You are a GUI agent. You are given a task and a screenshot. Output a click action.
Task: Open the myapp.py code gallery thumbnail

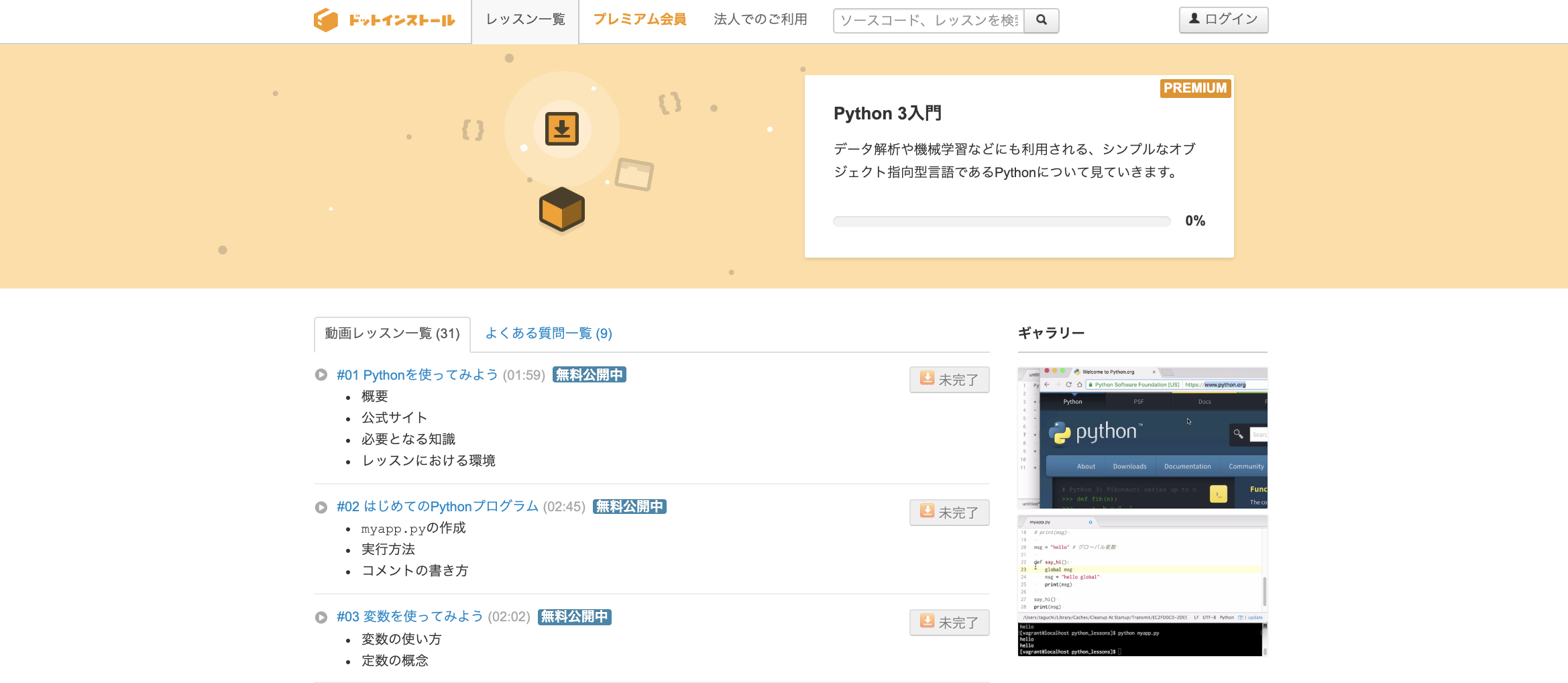pos(1143,586)
